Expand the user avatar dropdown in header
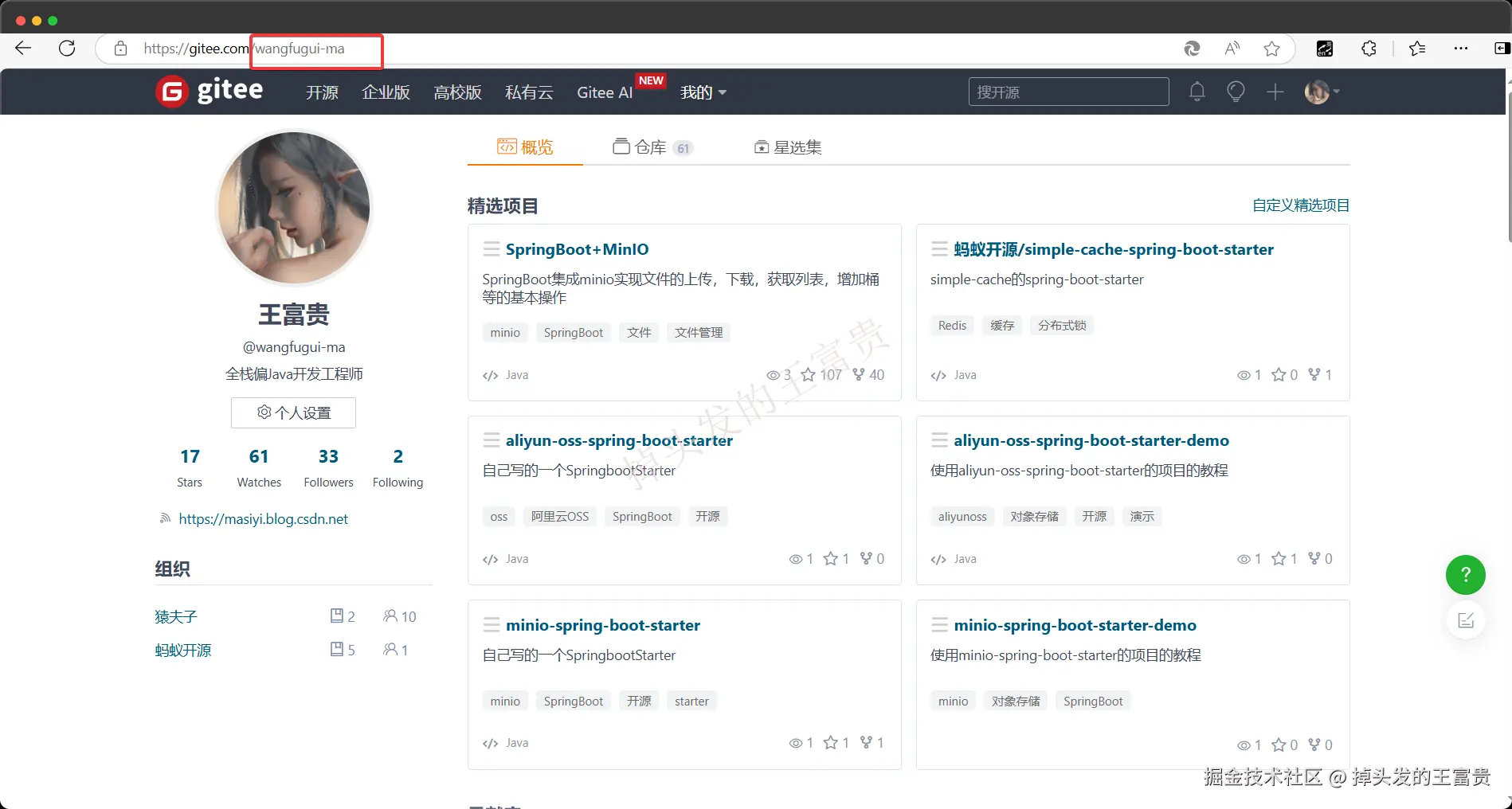1512x809 pixels. pos(1322,92)
